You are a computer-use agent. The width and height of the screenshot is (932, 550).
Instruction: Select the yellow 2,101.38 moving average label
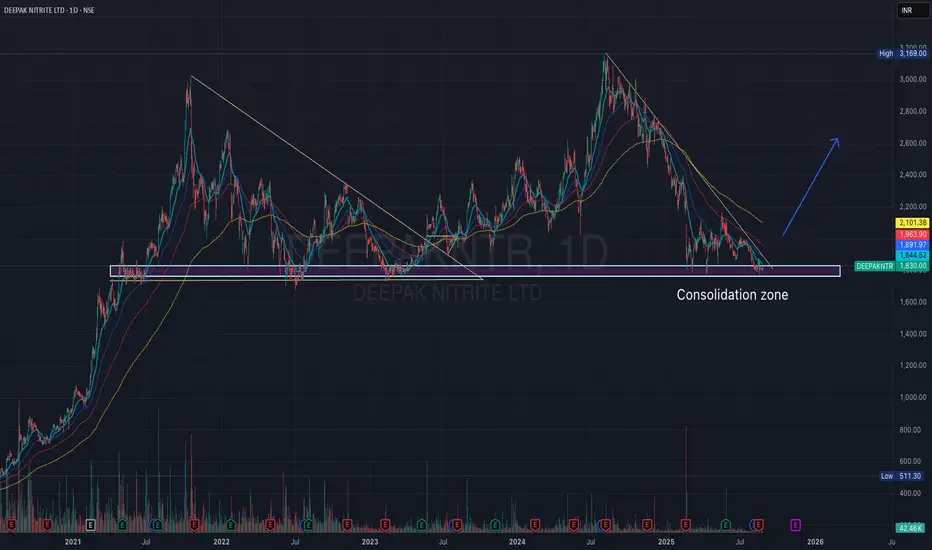tap(912, 223)
